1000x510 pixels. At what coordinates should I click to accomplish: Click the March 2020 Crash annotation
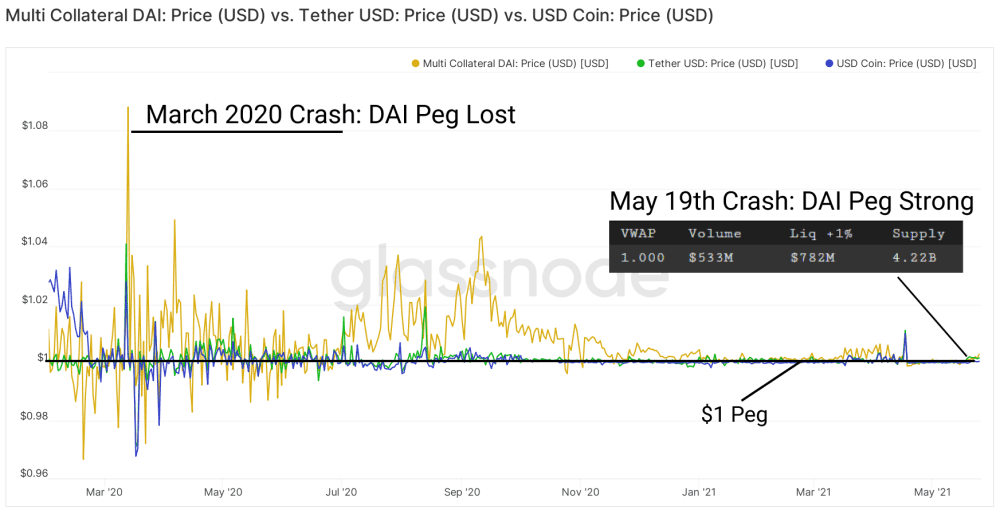point(330,115)
